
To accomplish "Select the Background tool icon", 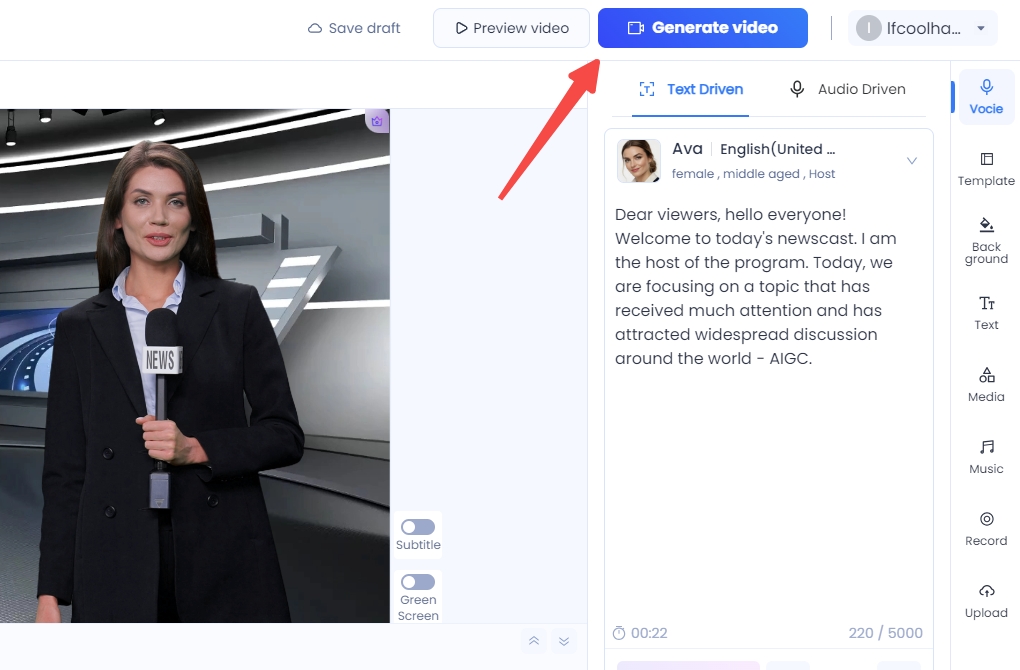I will click(x=986, y=239).
